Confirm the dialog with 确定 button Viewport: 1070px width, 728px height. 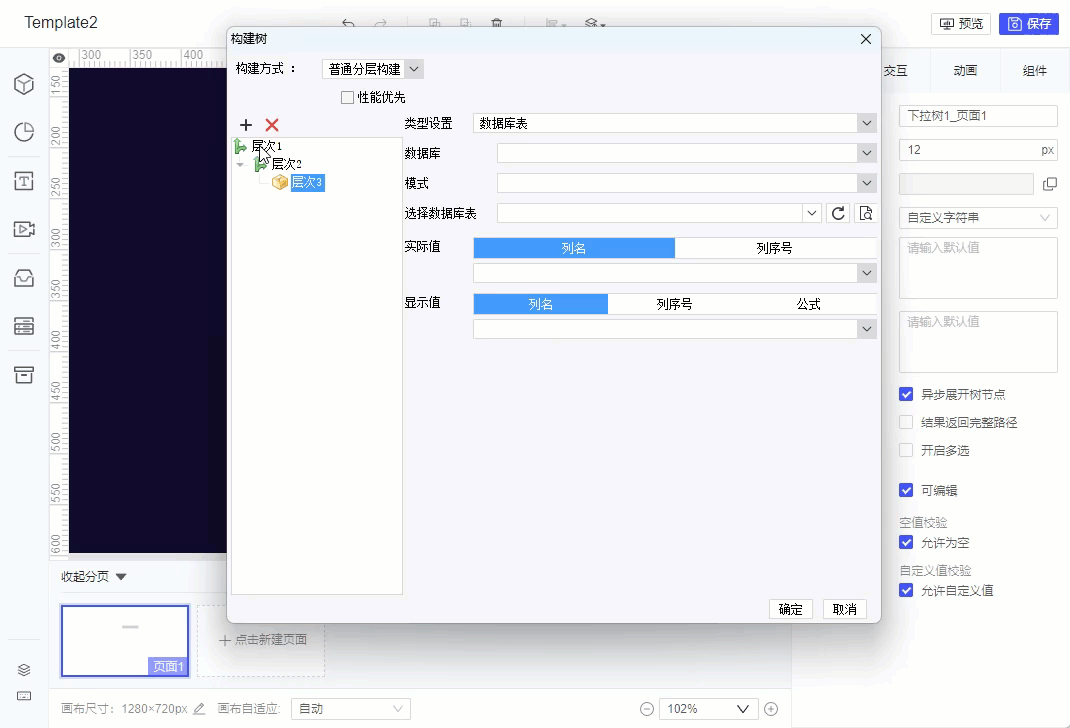coord(791,609)
